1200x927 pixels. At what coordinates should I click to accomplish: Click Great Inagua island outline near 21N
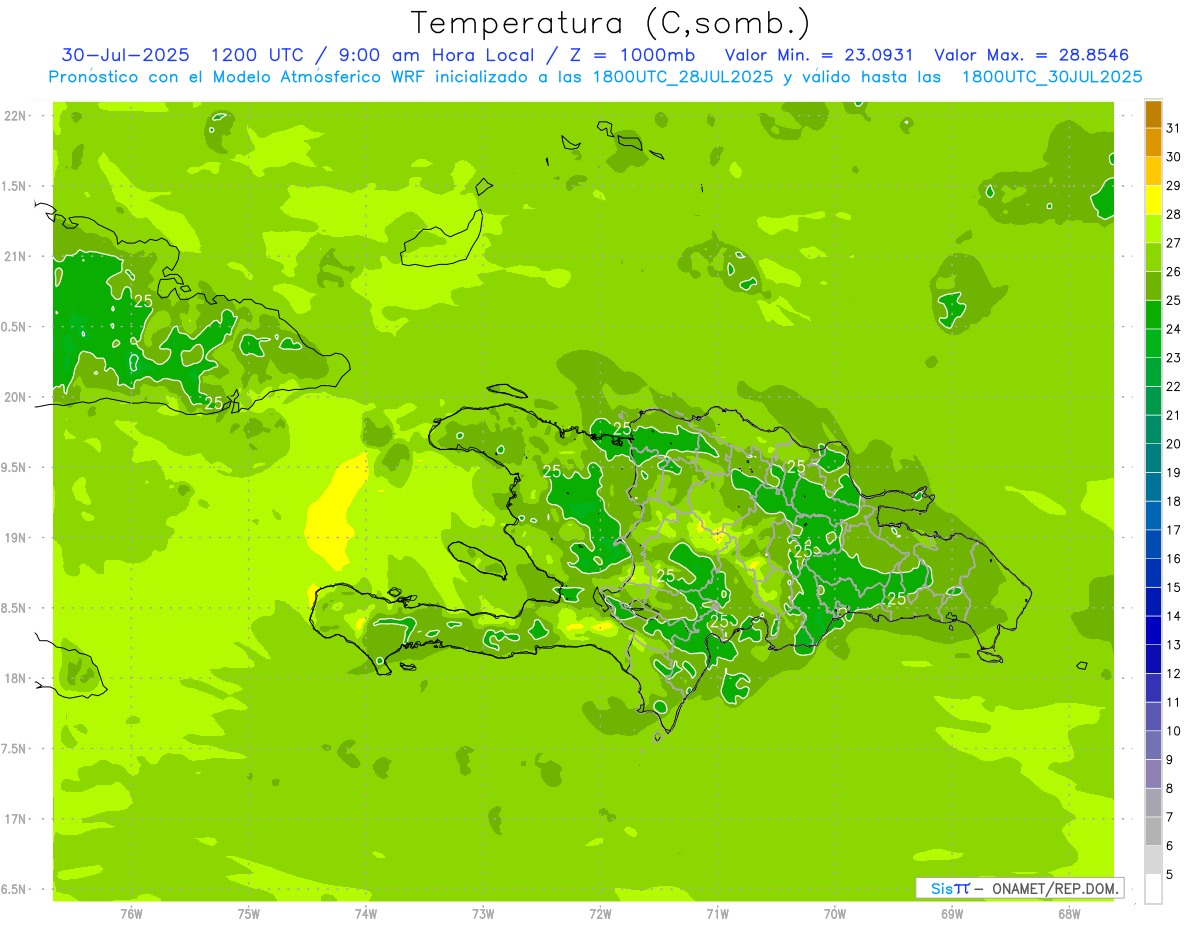440,240
